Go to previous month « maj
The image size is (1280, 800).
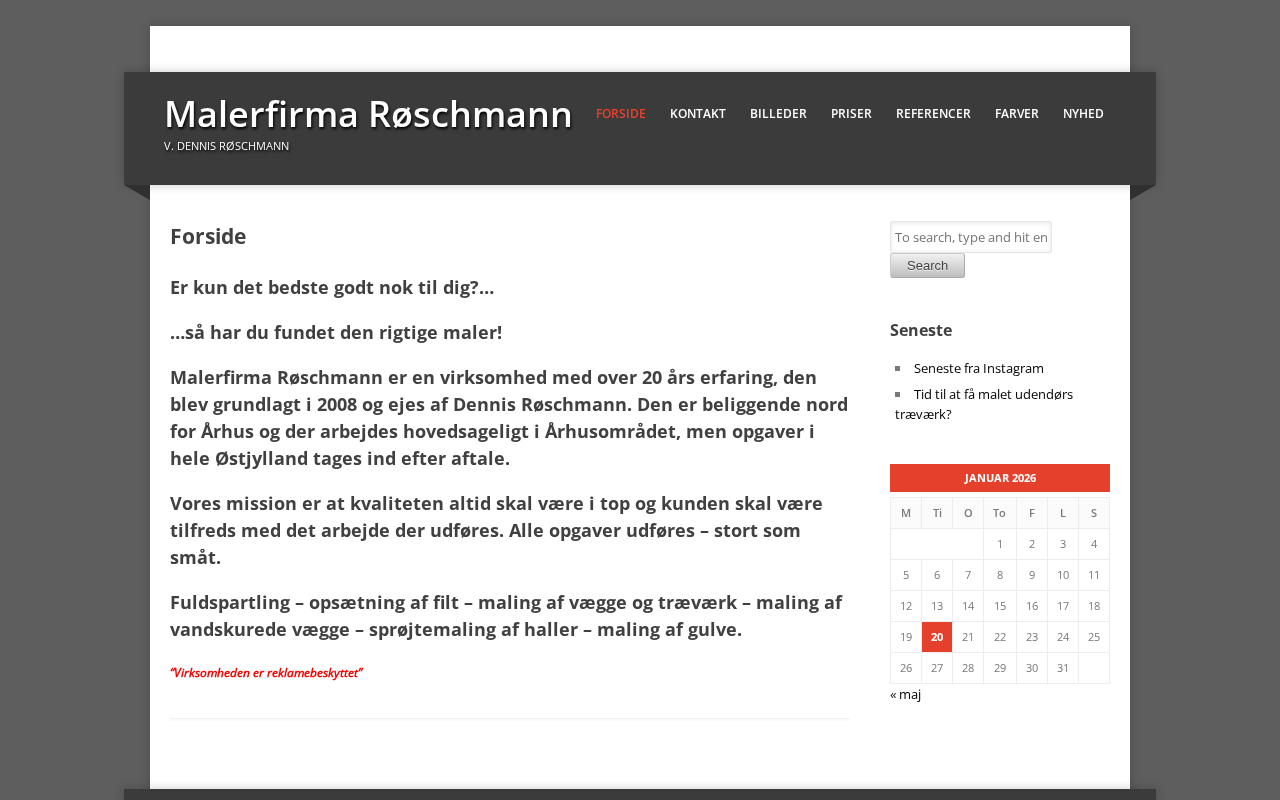(905, 694)
